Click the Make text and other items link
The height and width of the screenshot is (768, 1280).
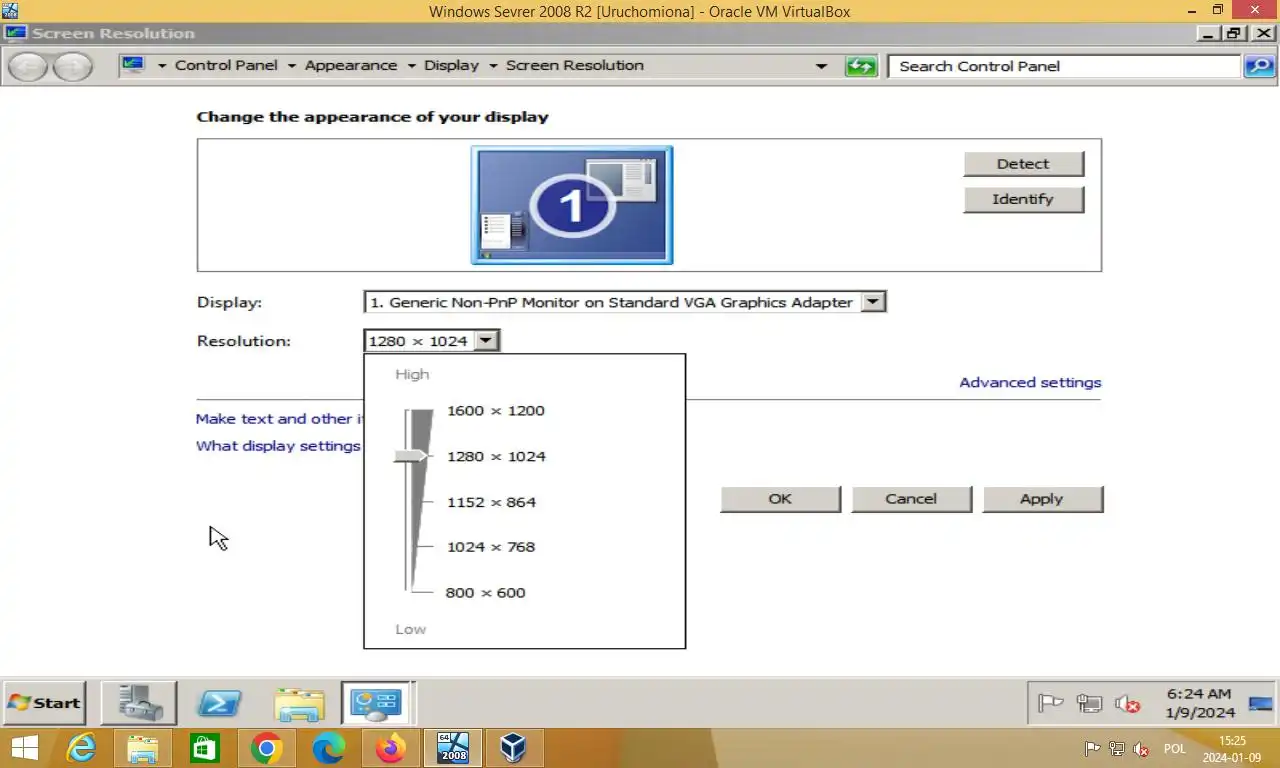click(279, 419)
